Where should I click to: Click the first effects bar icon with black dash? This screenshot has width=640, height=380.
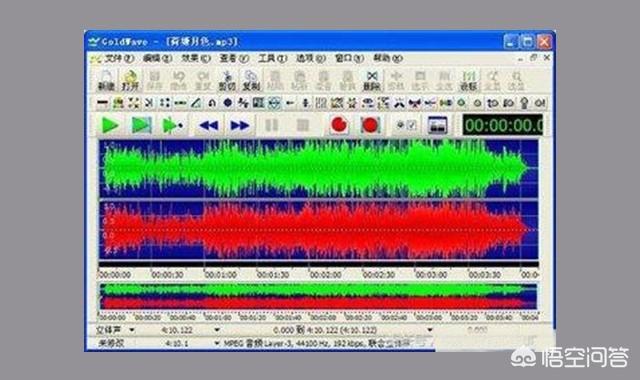[x=102, y=103]
